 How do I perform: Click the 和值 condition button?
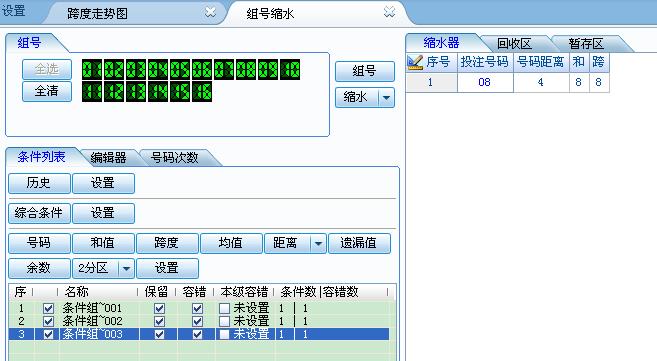tap(103, 243)
